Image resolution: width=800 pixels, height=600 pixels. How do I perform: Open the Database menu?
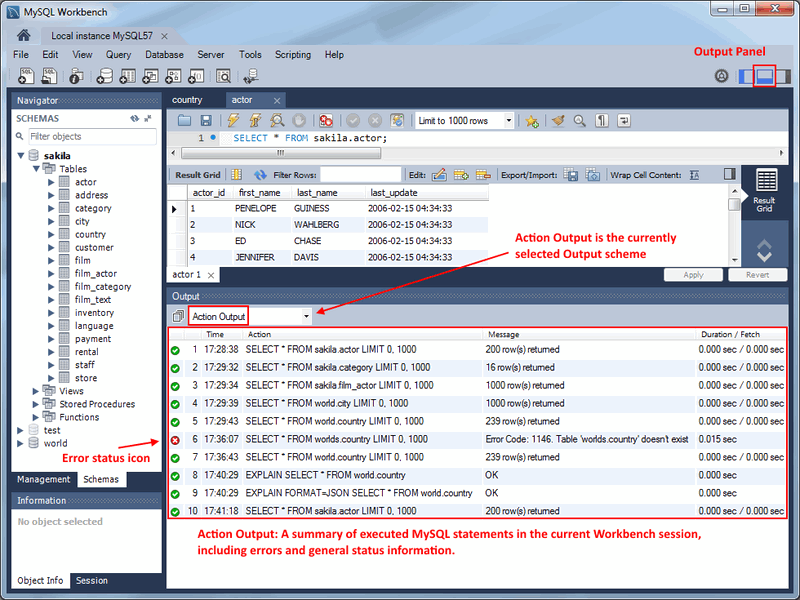(164, 55)
